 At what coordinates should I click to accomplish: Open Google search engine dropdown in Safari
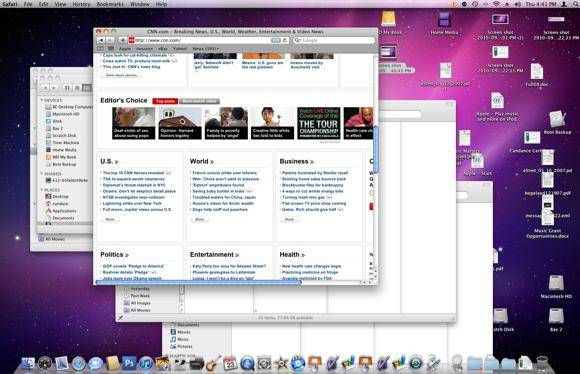297,40
